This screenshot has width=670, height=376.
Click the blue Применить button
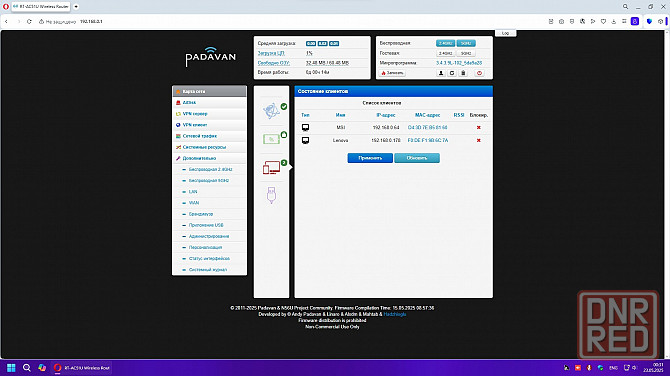point(370,158)
